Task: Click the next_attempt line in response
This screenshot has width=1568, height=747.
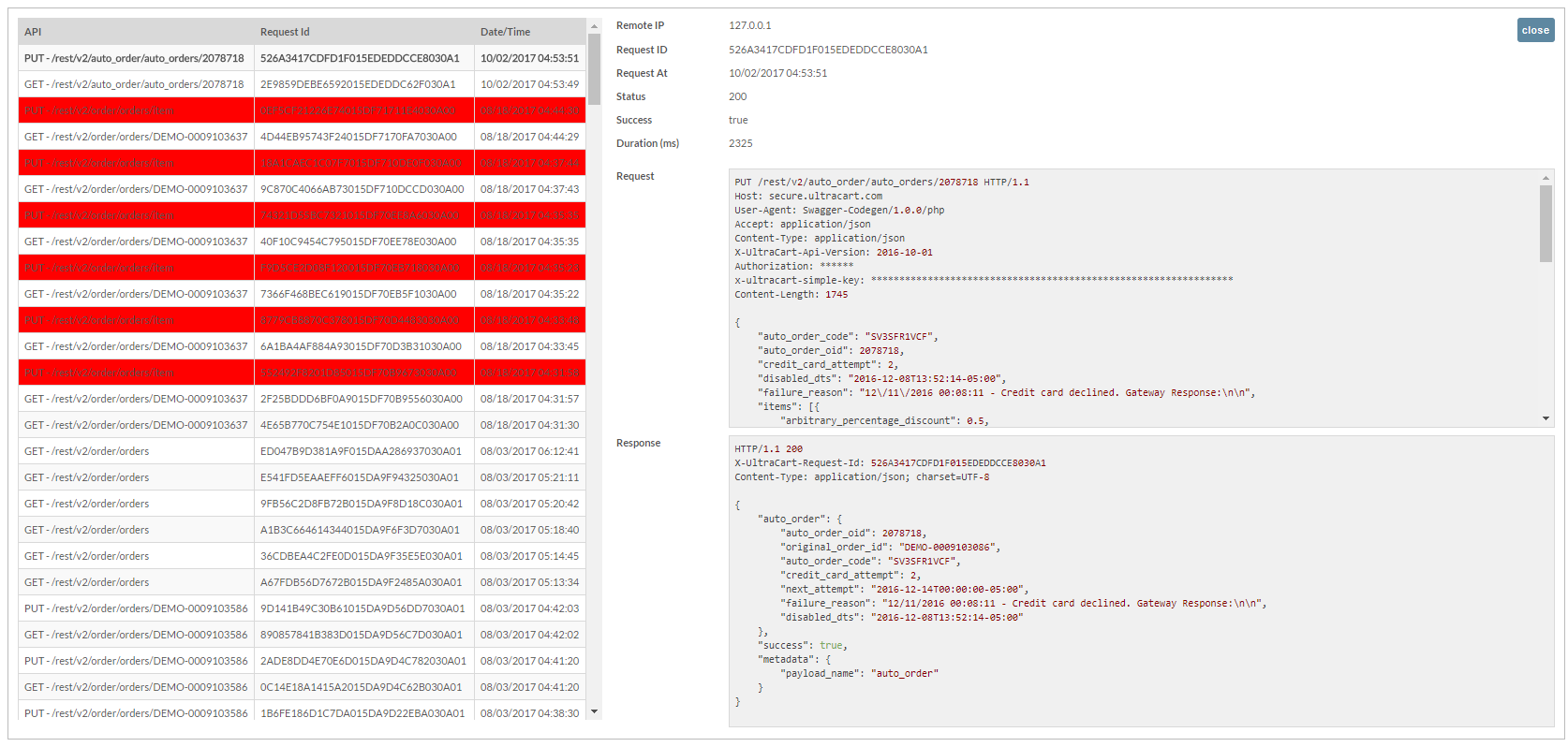Action: click(x=904, y=590)
